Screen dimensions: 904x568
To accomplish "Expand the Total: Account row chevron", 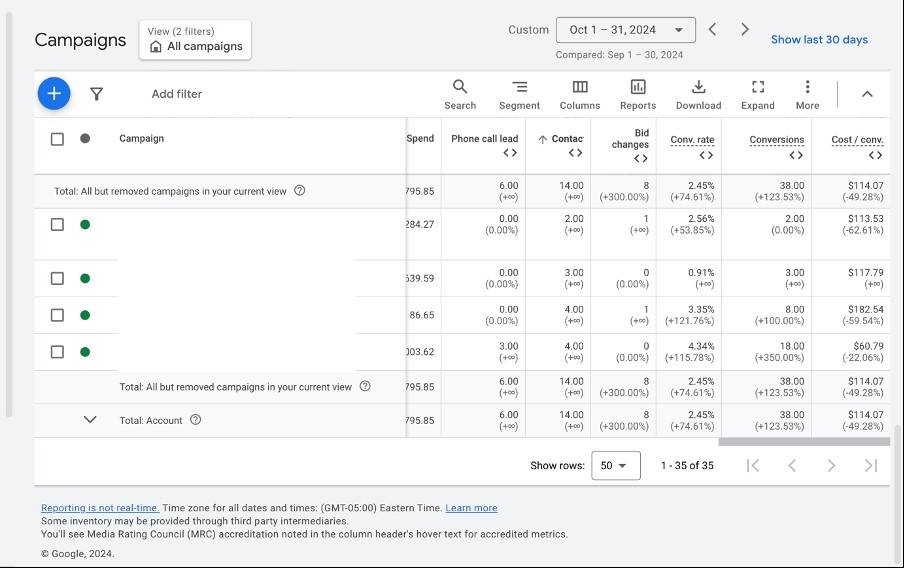I will [x=90, y=420].
